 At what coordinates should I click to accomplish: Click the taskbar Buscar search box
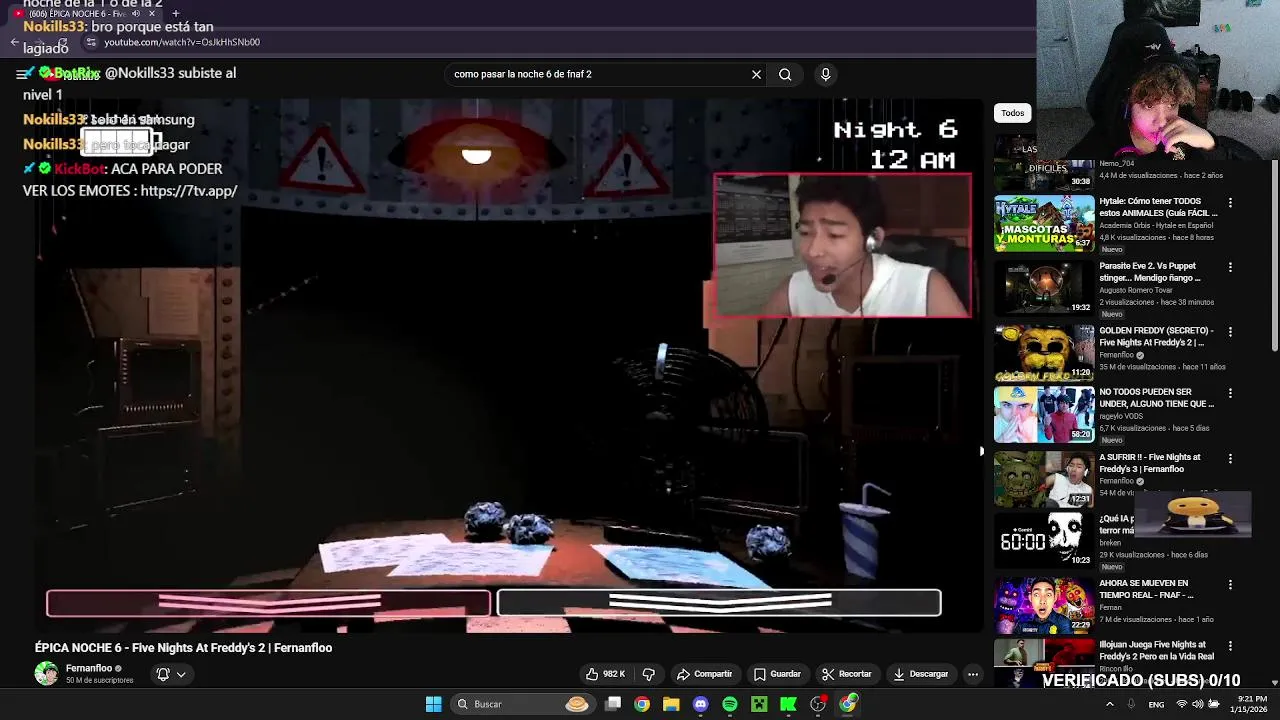point(521,704)
